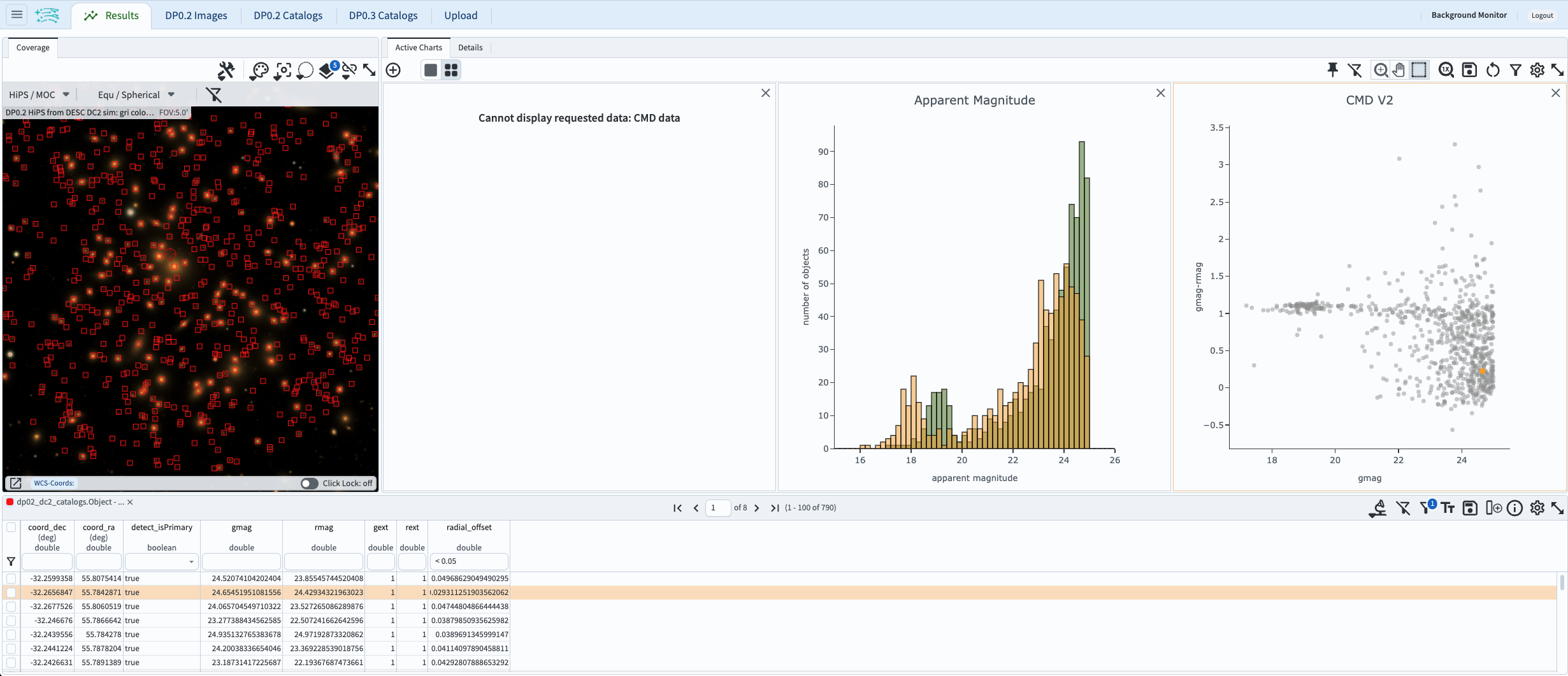1568x676 pixels.
Task: Open the Details tab in the charts panel
Action: [470, 47]
